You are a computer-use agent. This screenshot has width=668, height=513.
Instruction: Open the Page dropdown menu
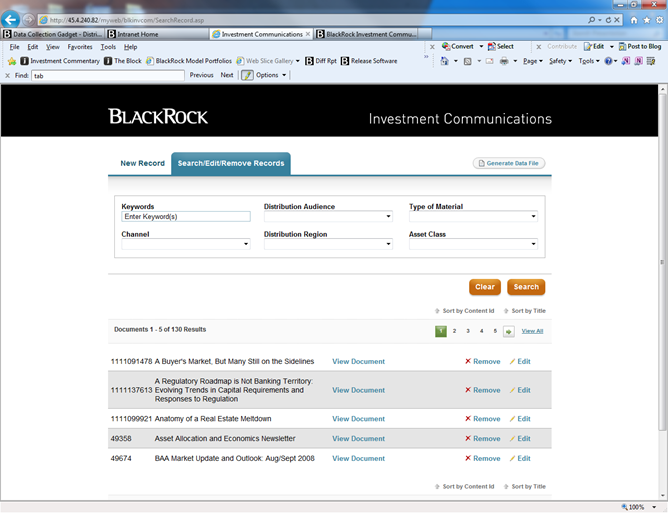(x=533, y=61)
